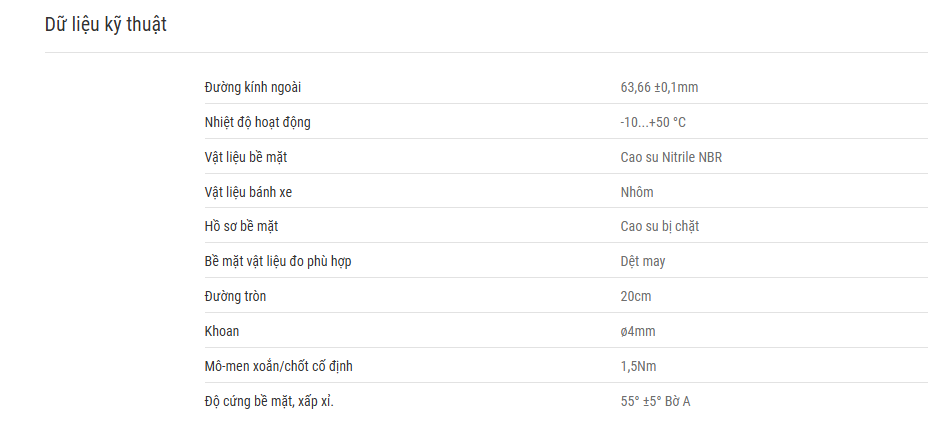Click the 'Dữ liệu kỹ thuật' heading

click(106, 25)
